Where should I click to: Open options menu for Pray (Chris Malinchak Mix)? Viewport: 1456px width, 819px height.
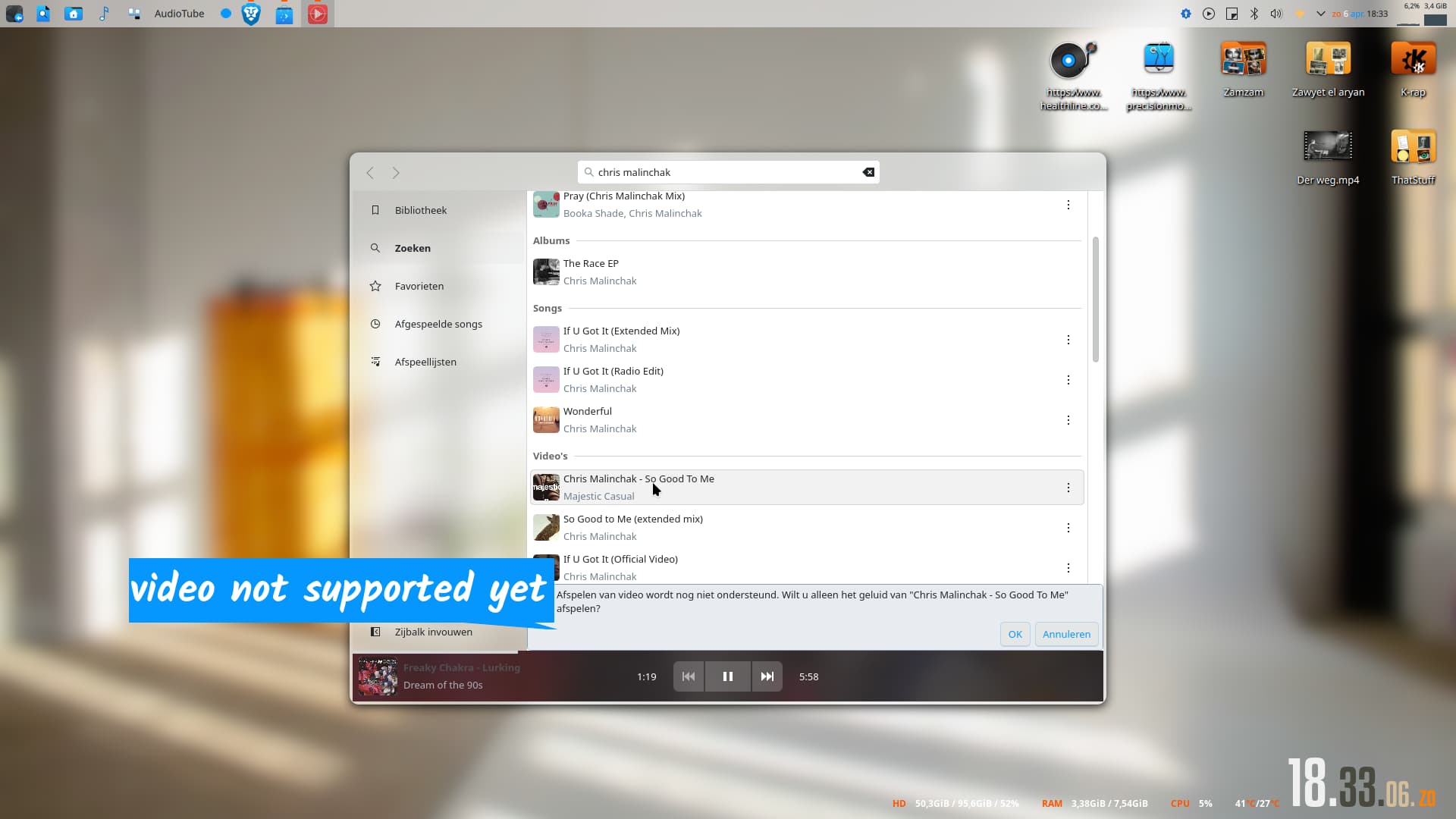tap(1068, 205)
